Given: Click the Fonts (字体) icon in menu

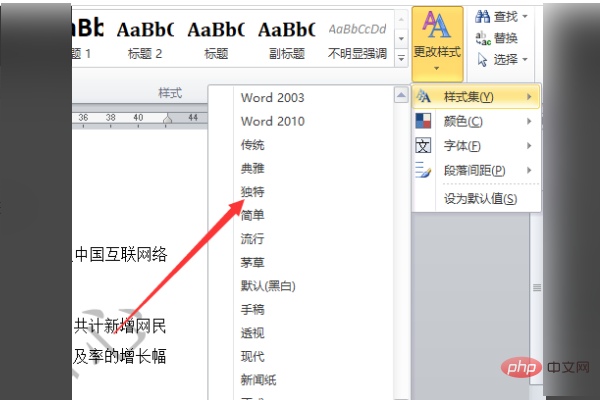Looking at the screenshot, I should tap(424, 146).
